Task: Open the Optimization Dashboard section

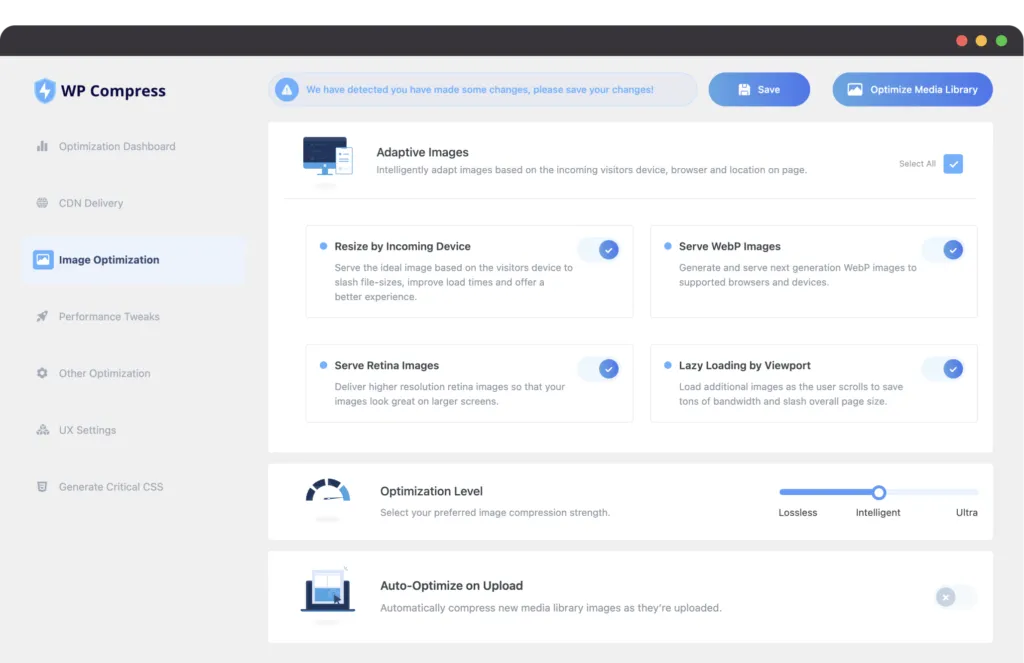Action: 116,147
